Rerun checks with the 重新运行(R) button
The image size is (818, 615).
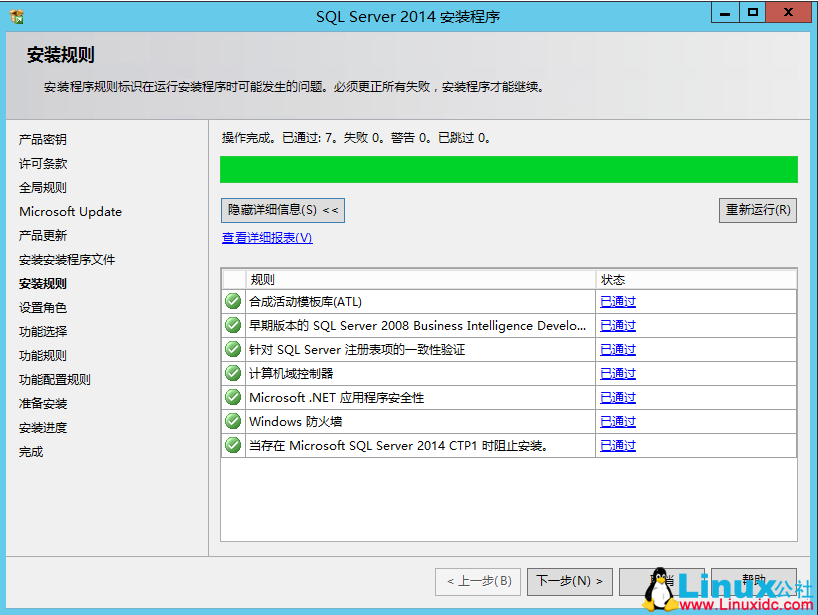pyautogui.click(x=757, y=210)
